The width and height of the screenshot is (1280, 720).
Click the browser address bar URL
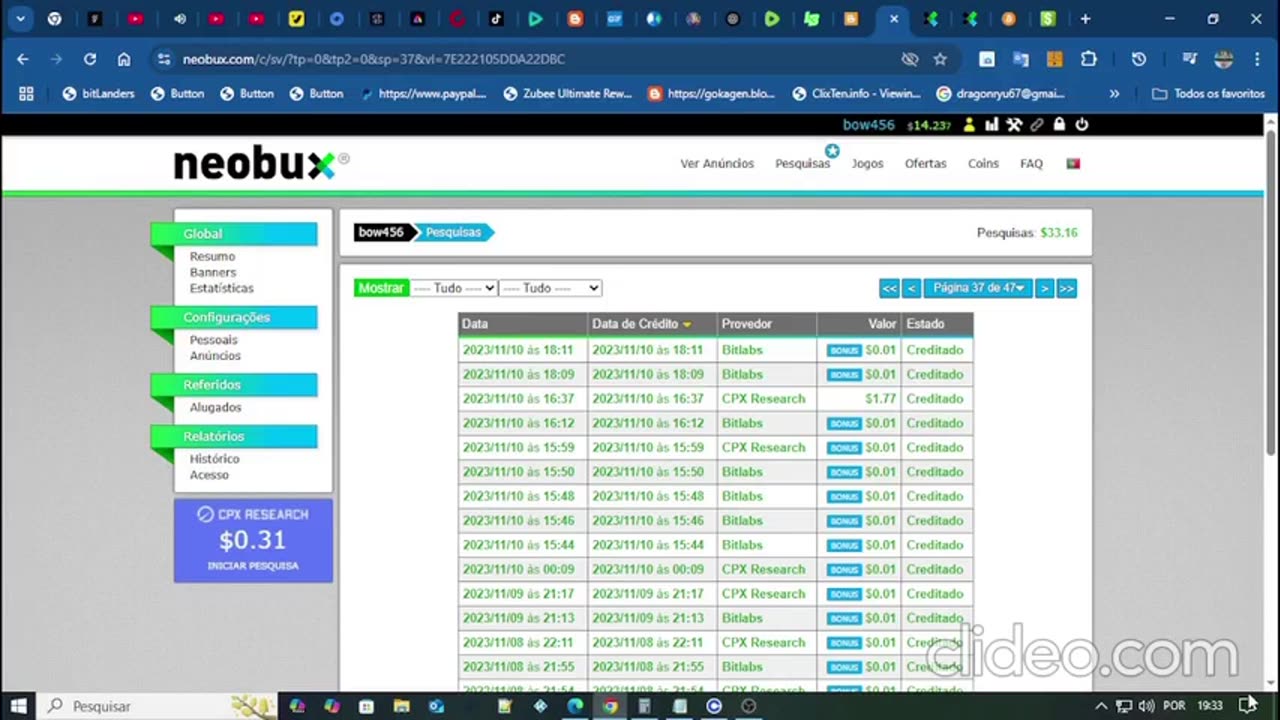pos(373,59)
